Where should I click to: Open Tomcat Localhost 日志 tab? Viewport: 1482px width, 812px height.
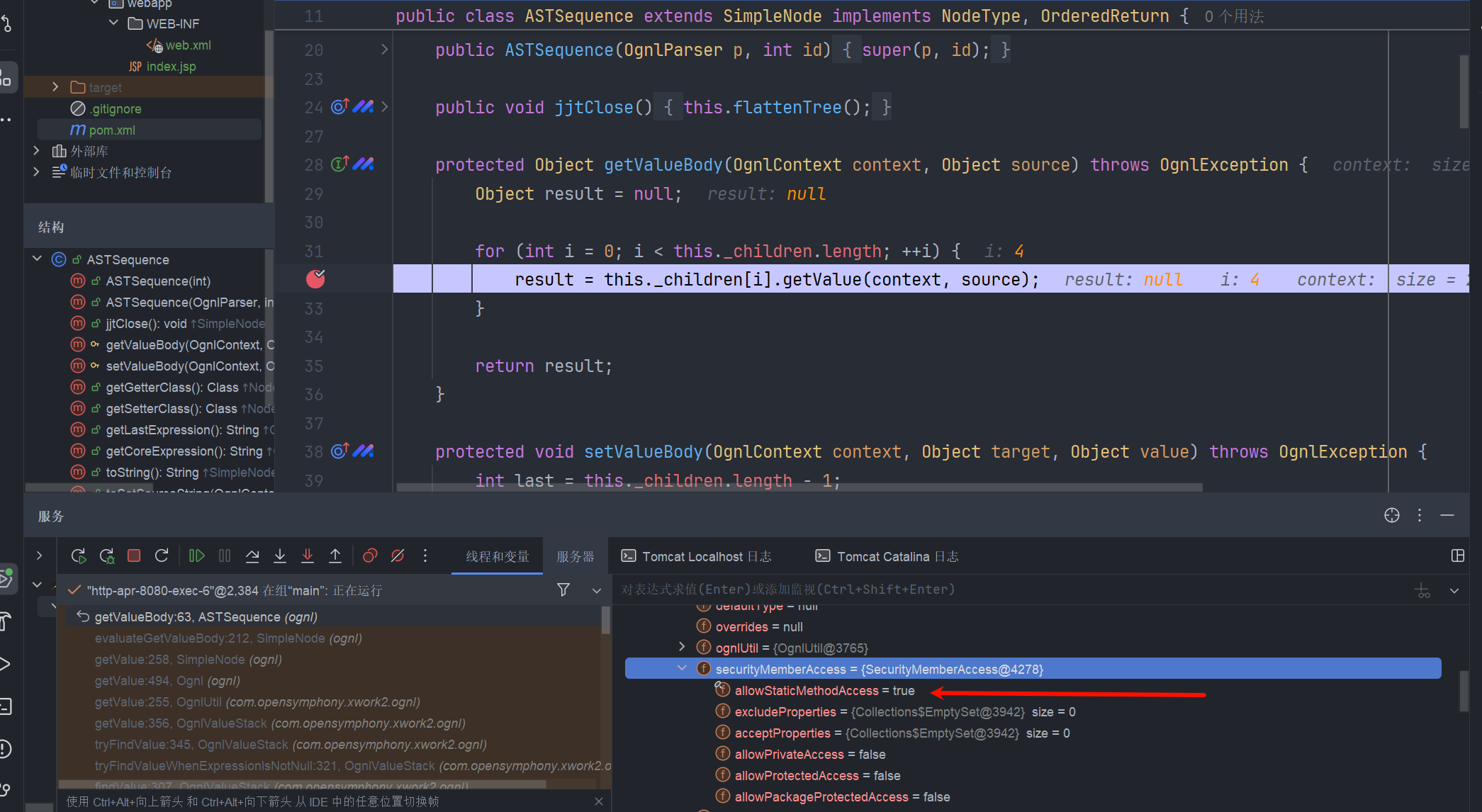coord(696,557)
